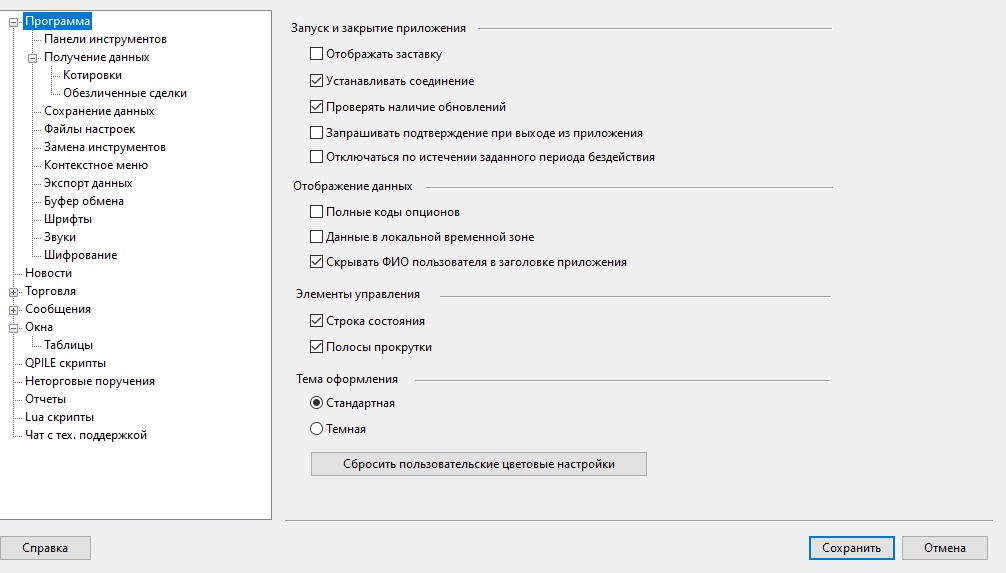Uncheck Проверять наличие обновлений
1006x573 pixels.
point(317,107)
